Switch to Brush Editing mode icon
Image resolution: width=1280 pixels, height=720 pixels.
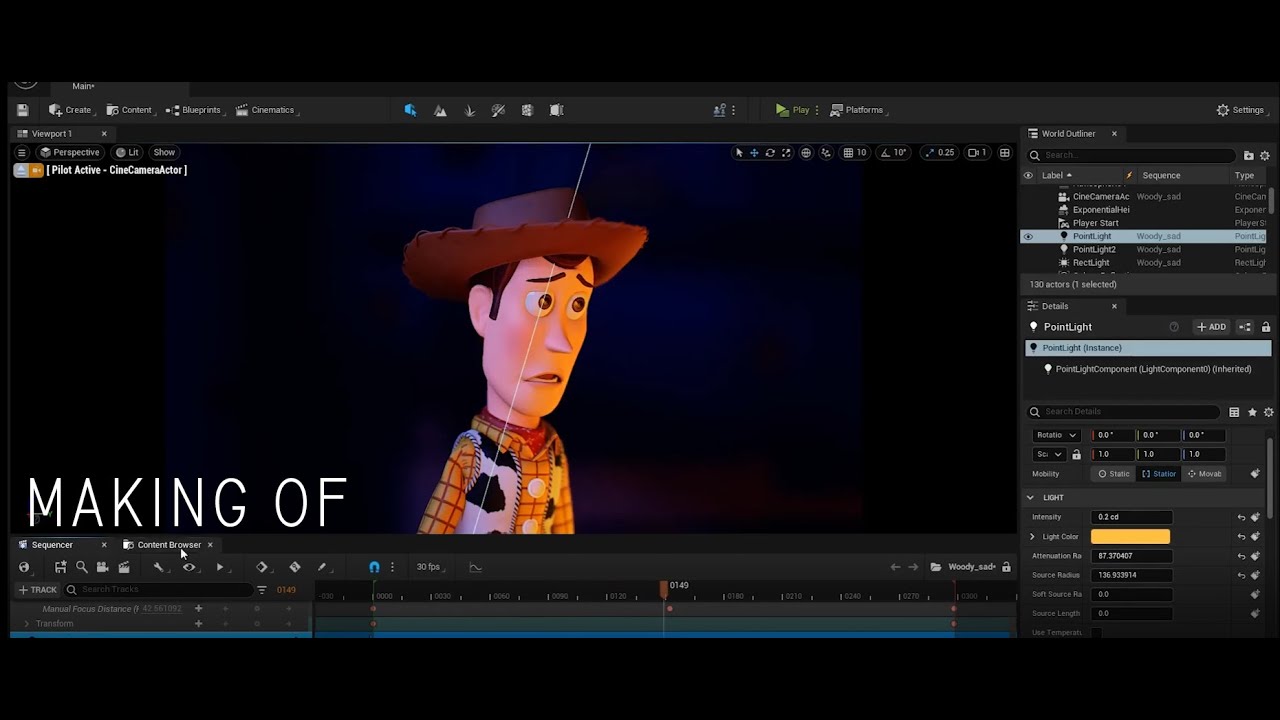click(x=557, y=110)
